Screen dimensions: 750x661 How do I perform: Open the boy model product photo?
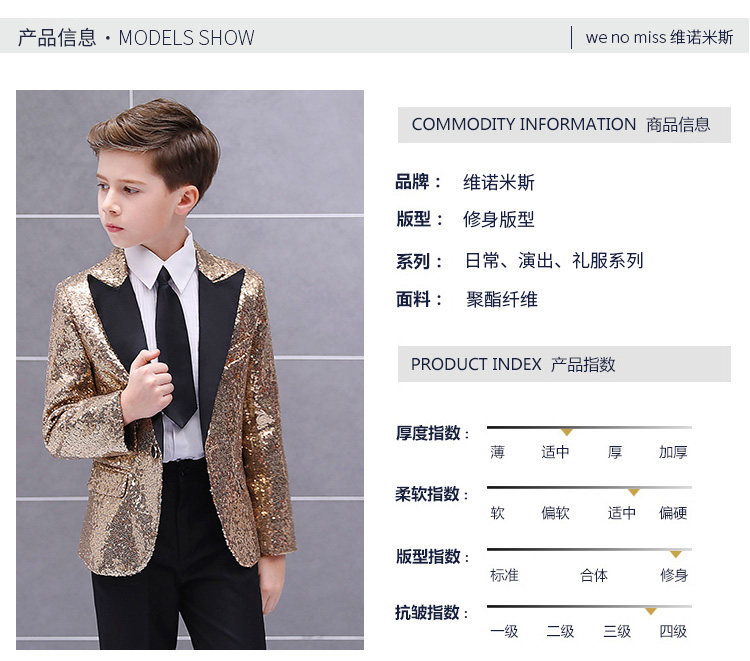(x=190, y=369)
